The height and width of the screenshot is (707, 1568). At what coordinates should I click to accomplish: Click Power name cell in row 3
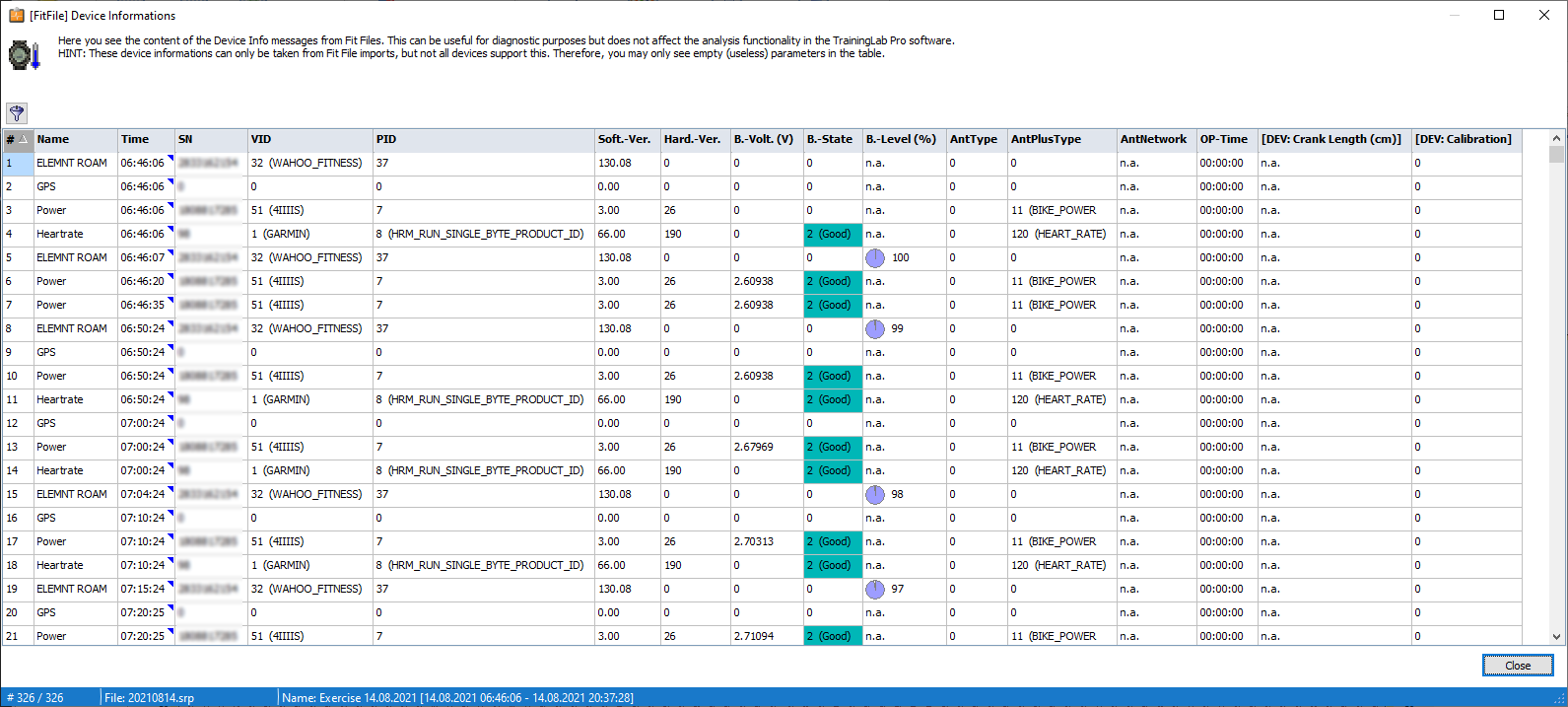pyautogui.click(x=76, y=210)
